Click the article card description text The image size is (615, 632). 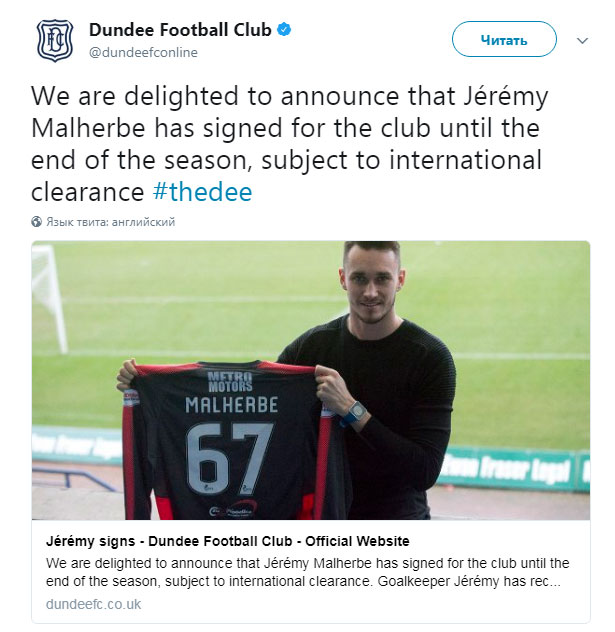(308, 572)
